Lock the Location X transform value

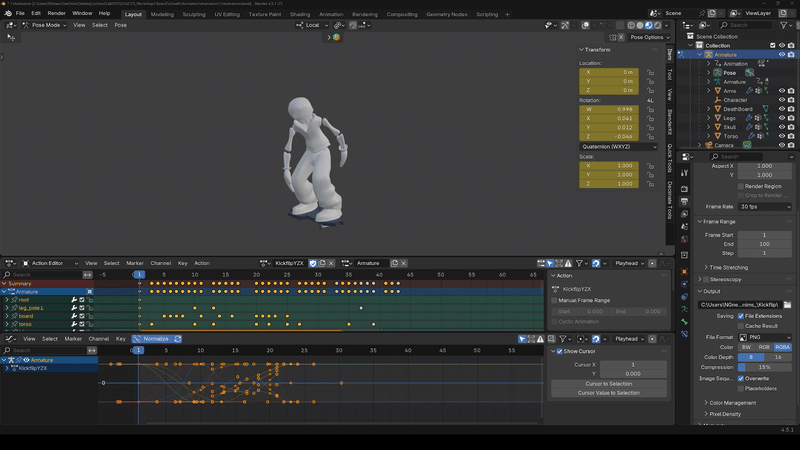(650, 72)
